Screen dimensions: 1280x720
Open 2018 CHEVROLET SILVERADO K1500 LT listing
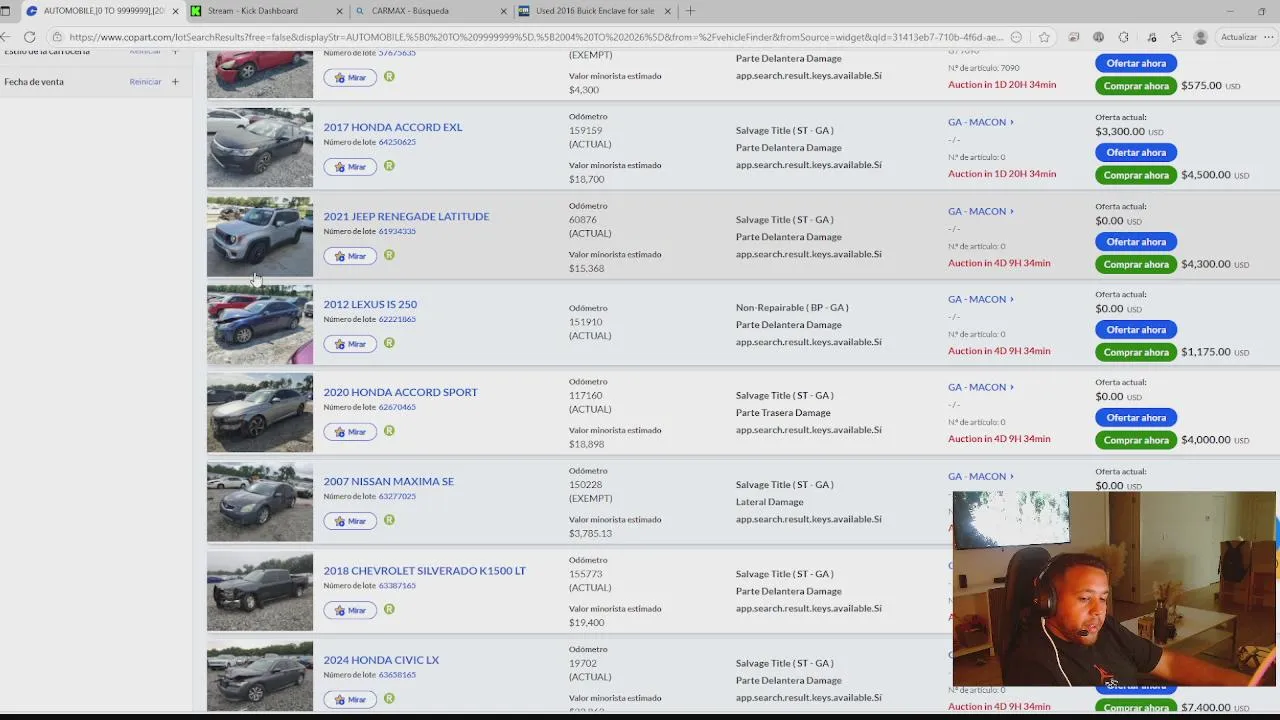[424, 570]
